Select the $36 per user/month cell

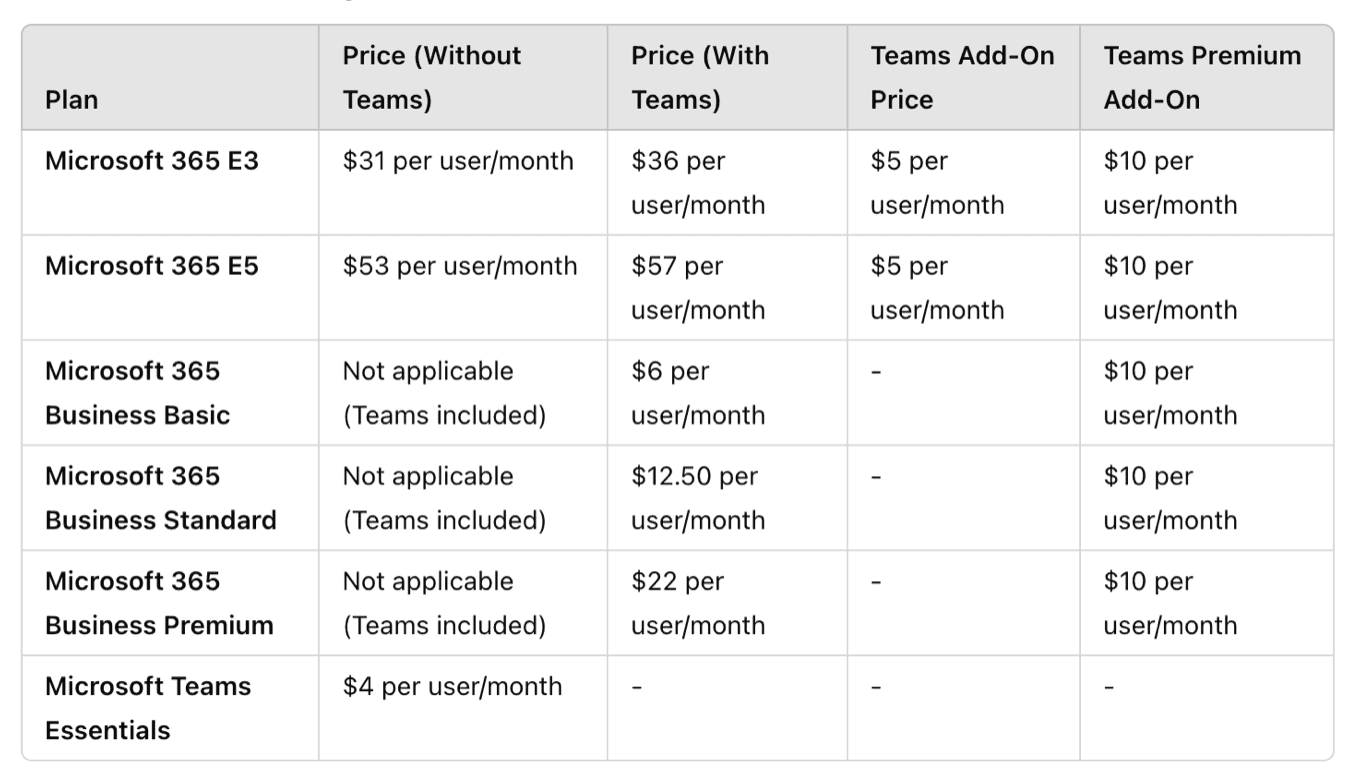698,183
